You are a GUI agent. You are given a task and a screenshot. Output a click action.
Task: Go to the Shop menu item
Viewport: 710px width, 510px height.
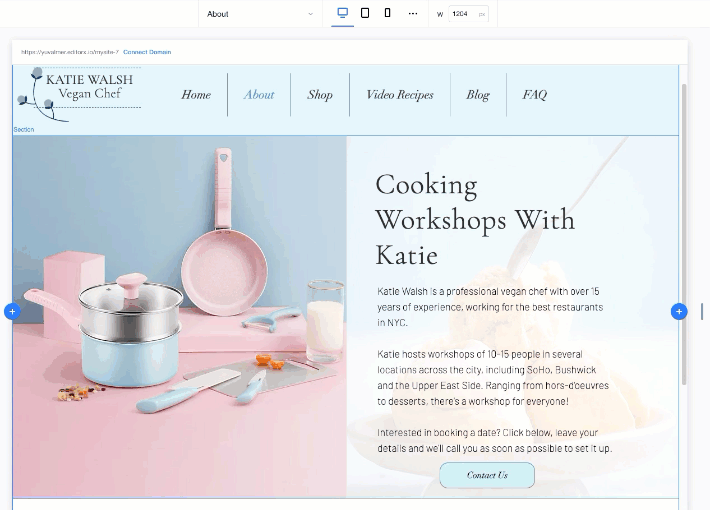(320, 95)
